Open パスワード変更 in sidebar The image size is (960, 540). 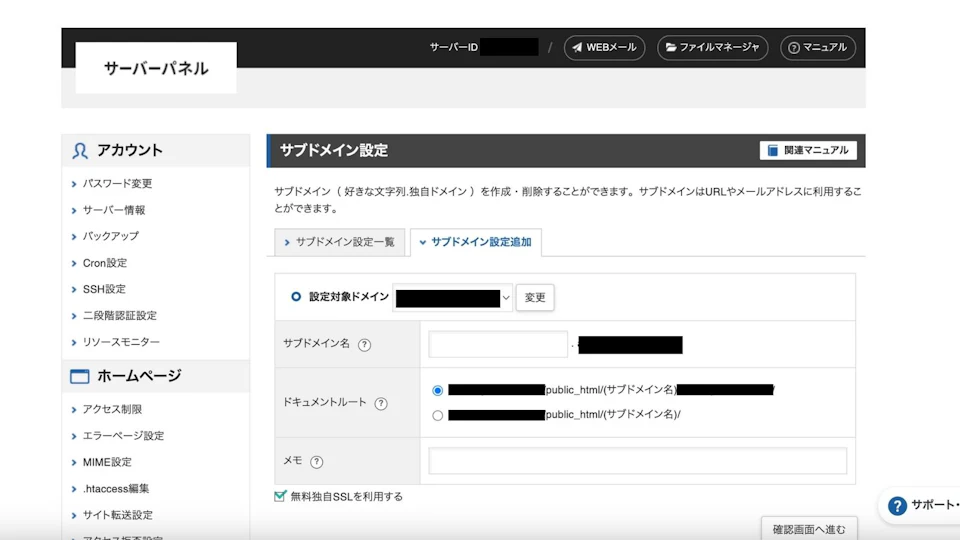(117, 184)
